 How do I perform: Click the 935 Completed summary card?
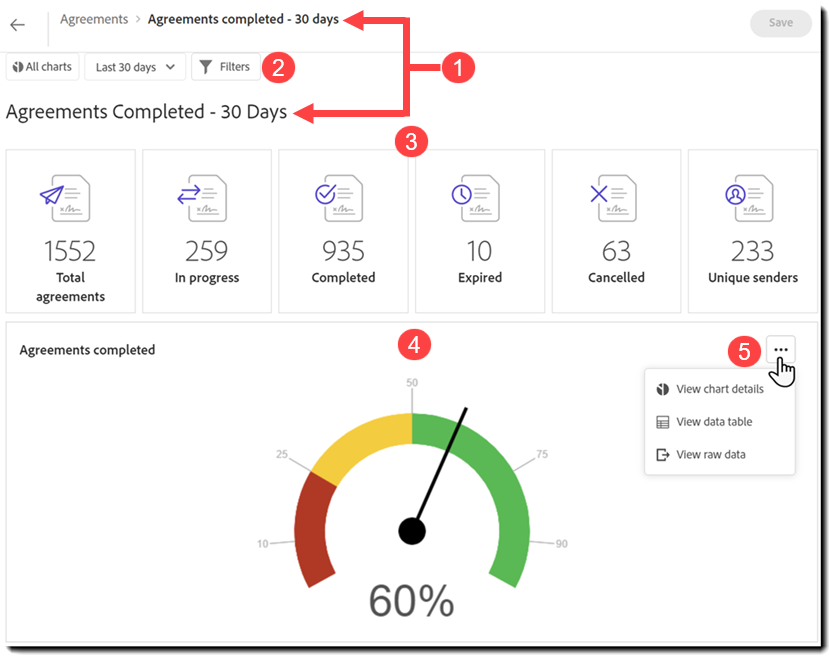343,231
